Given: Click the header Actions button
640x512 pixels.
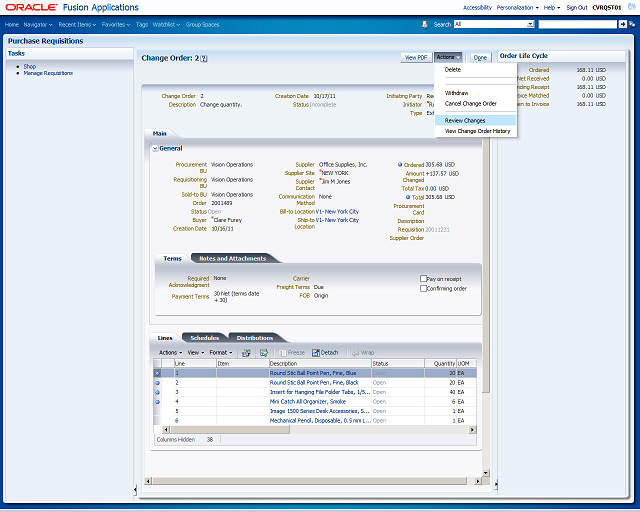Looking at the screenshot, I should (x=448, y=57).
